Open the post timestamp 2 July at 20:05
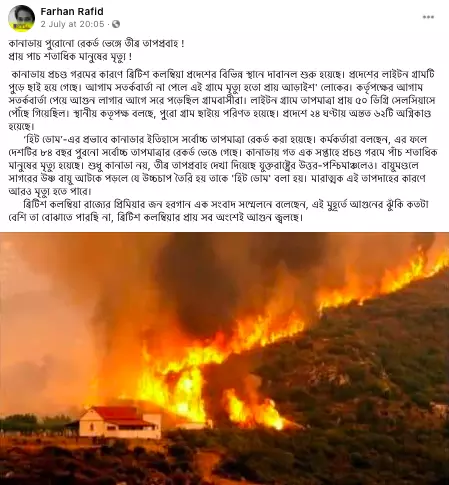The height and width of the screenshot is (485, 449). [x=72, y=24]
